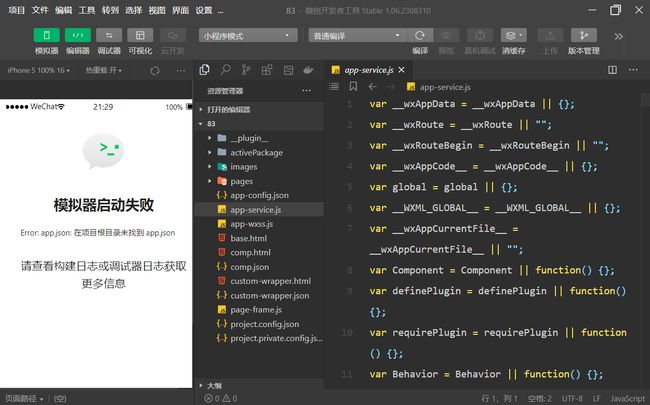Click the 清缓存 clear cache icon
The width and height of the screenshot is (650, 405).
pos(514,36)
